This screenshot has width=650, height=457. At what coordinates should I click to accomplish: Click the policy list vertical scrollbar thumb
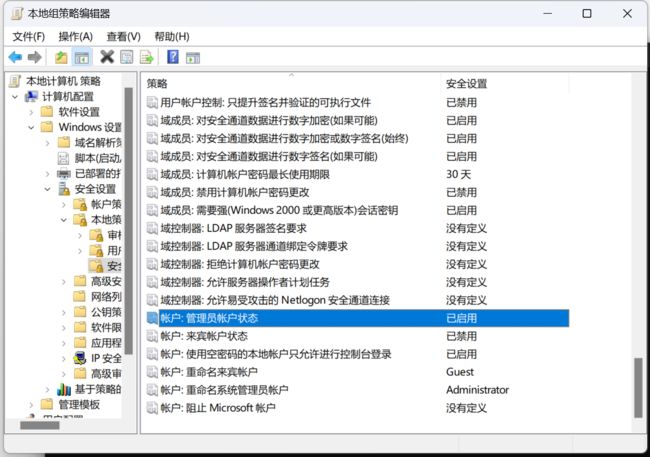[x=638, y=388]
